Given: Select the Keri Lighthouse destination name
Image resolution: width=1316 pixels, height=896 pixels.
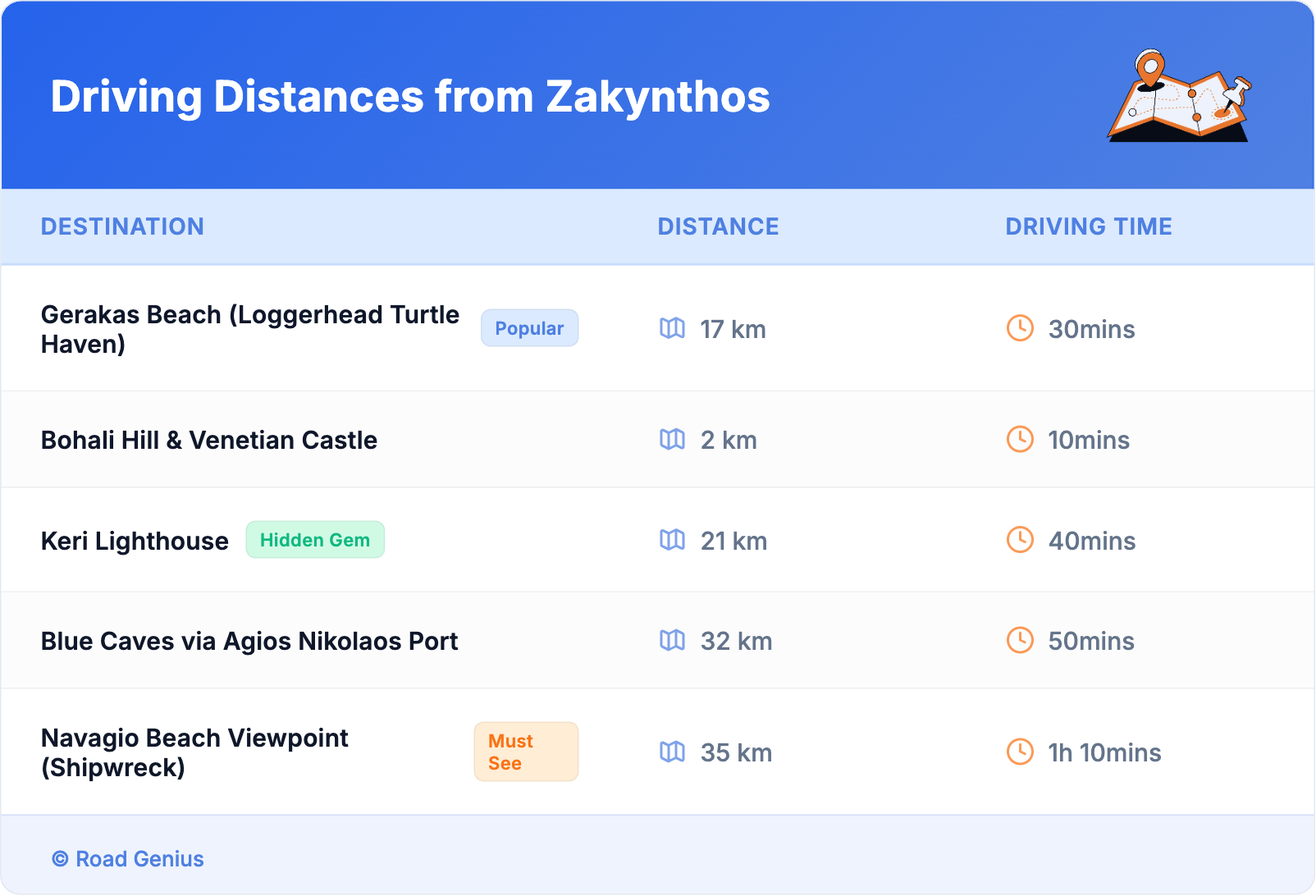Looking at the screenshot, I should tap(135, 542).
